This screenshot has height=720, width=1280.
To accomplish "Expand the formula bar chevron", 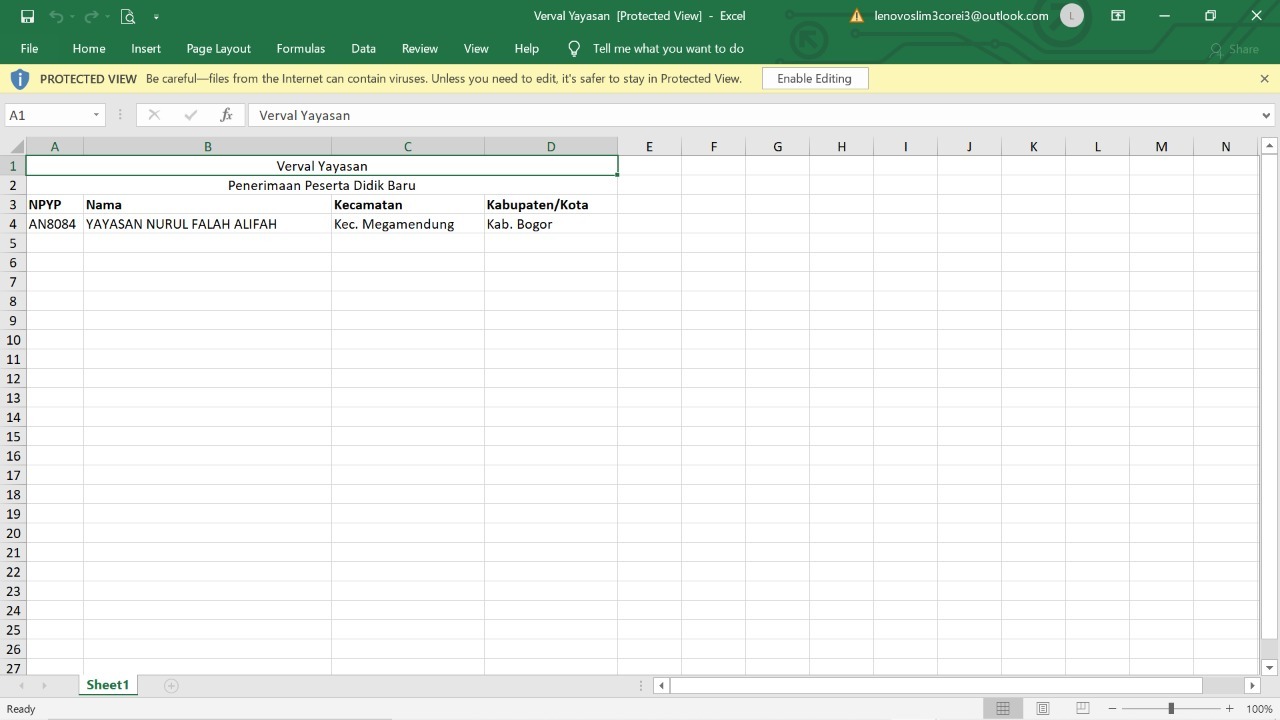I will (1267, 115).
